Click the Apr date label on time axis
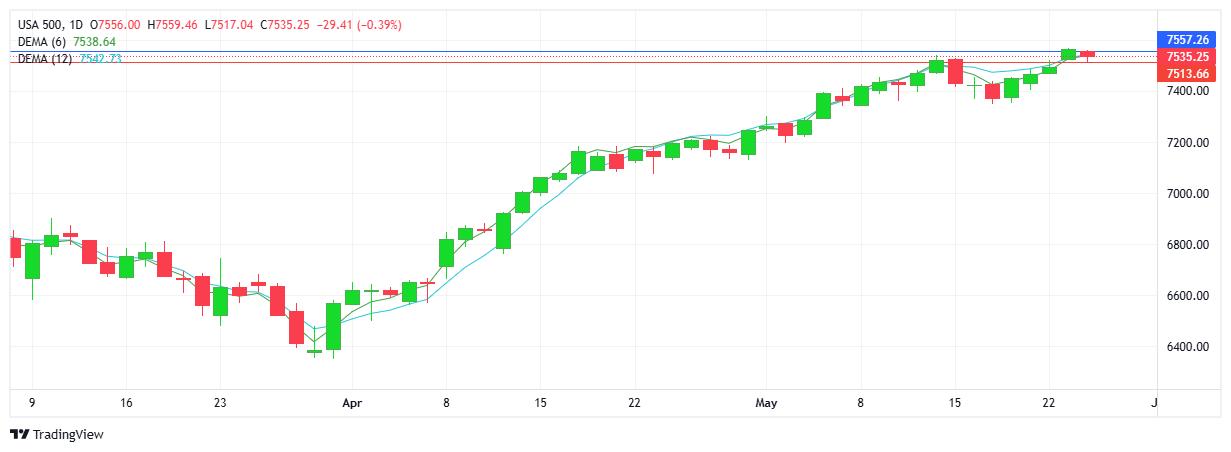Screen dimensions: 1231x452 [x=351, y=403]
